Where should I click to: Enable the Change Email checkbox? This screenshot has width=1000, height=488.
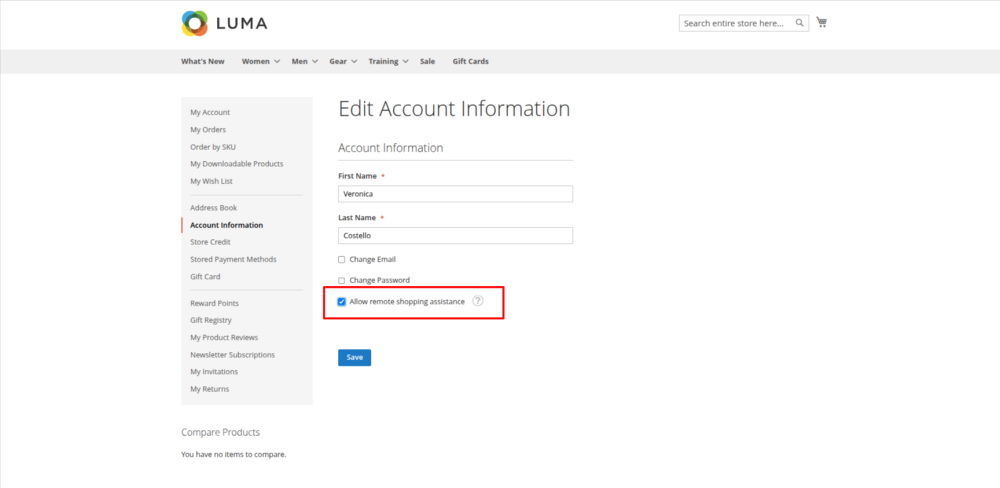coord(342,259)
